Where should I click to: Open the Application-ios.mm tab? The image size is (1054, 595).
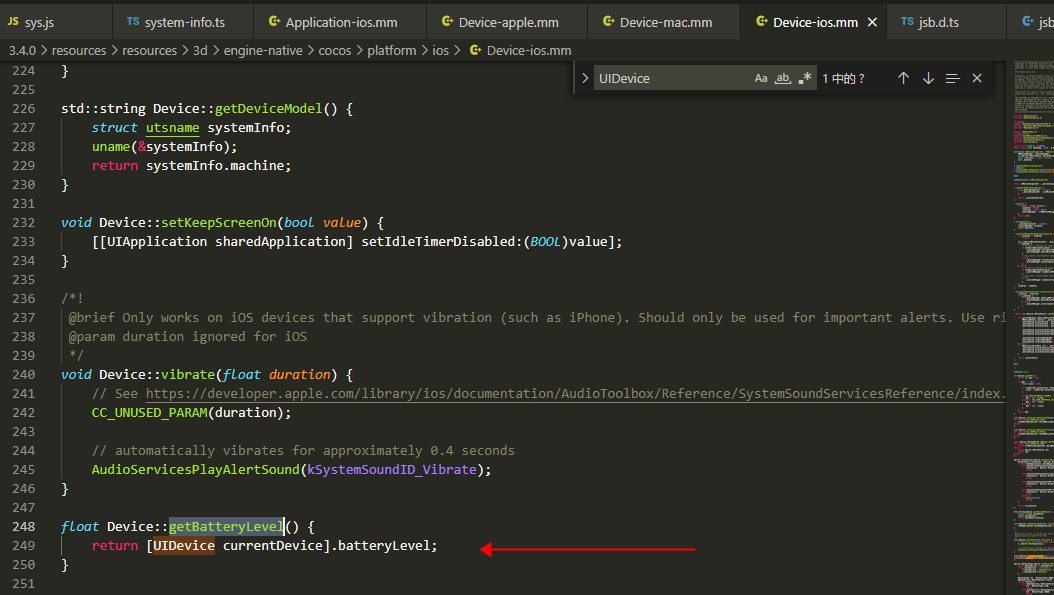pyautogui.click(x=340, y=22)
